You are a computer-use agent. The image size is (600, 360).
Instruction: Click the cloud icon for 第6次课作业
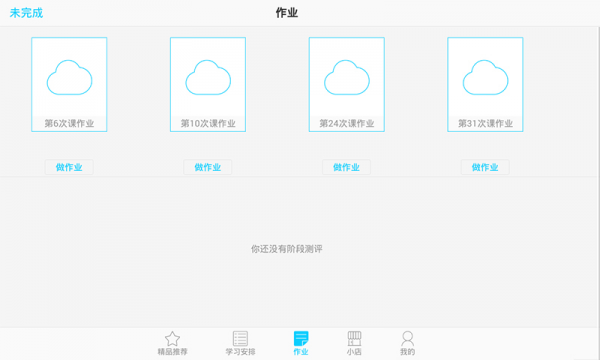69,77
